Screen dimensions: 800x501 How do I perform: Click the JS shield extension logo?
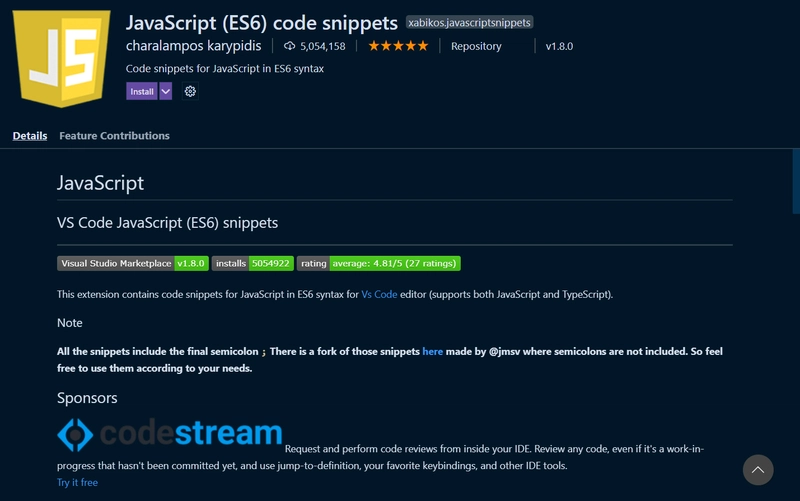click(61, 58)
